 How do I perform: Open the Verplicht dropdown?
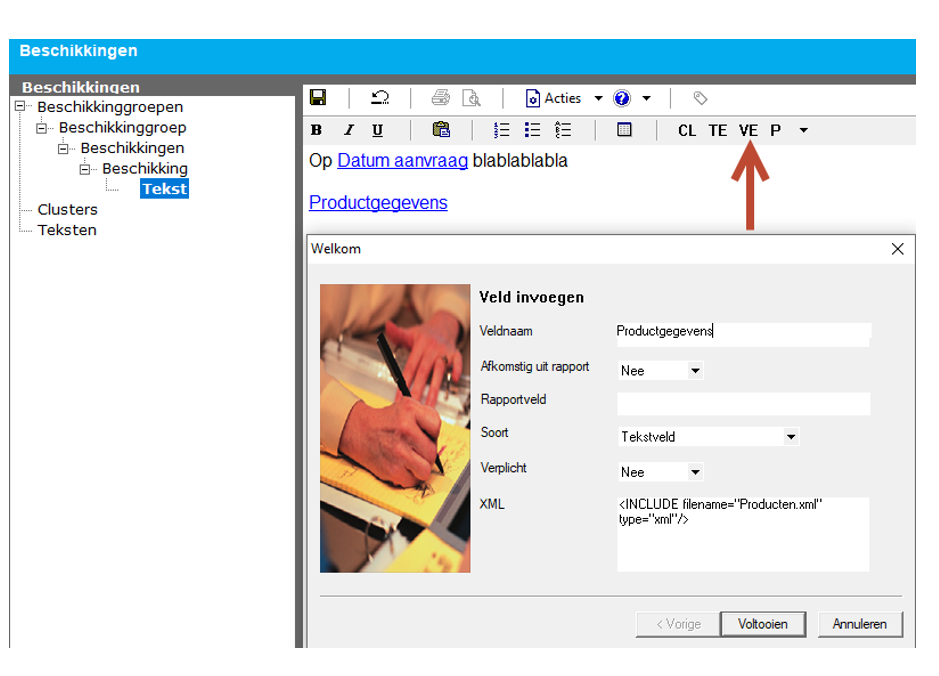coord(695,472)
